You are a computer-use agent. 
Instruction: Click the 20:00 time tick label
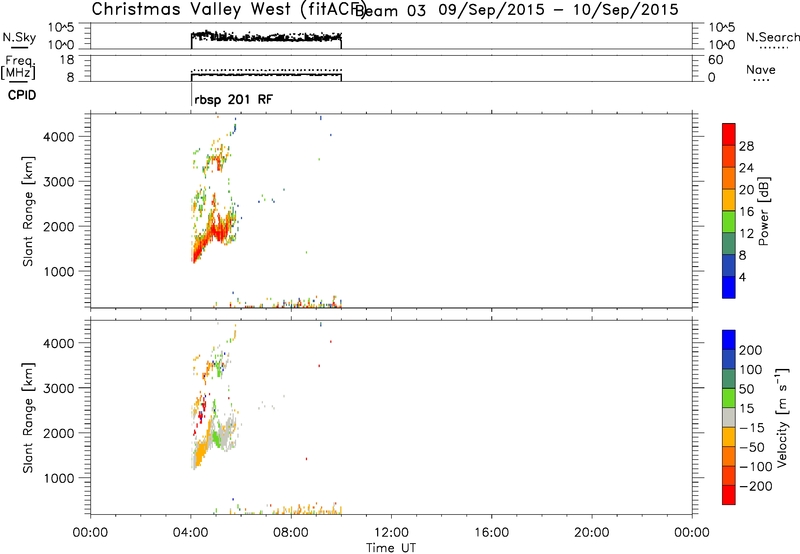click(x=592, y=533)
